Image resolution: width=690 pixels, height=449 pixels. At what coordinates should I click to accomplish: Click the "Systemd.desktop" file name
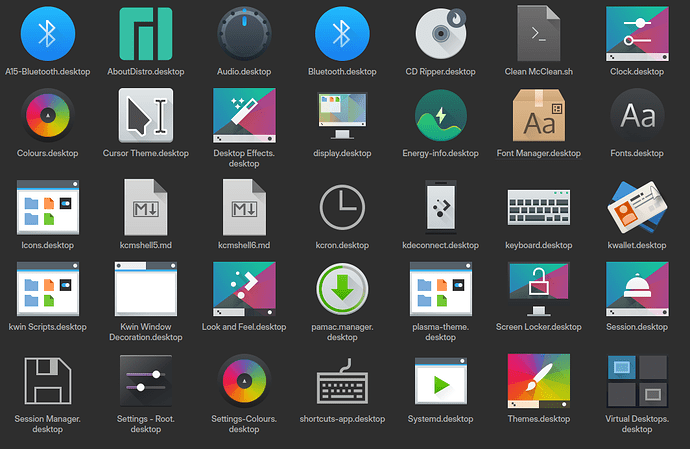[x=440, y=419]
